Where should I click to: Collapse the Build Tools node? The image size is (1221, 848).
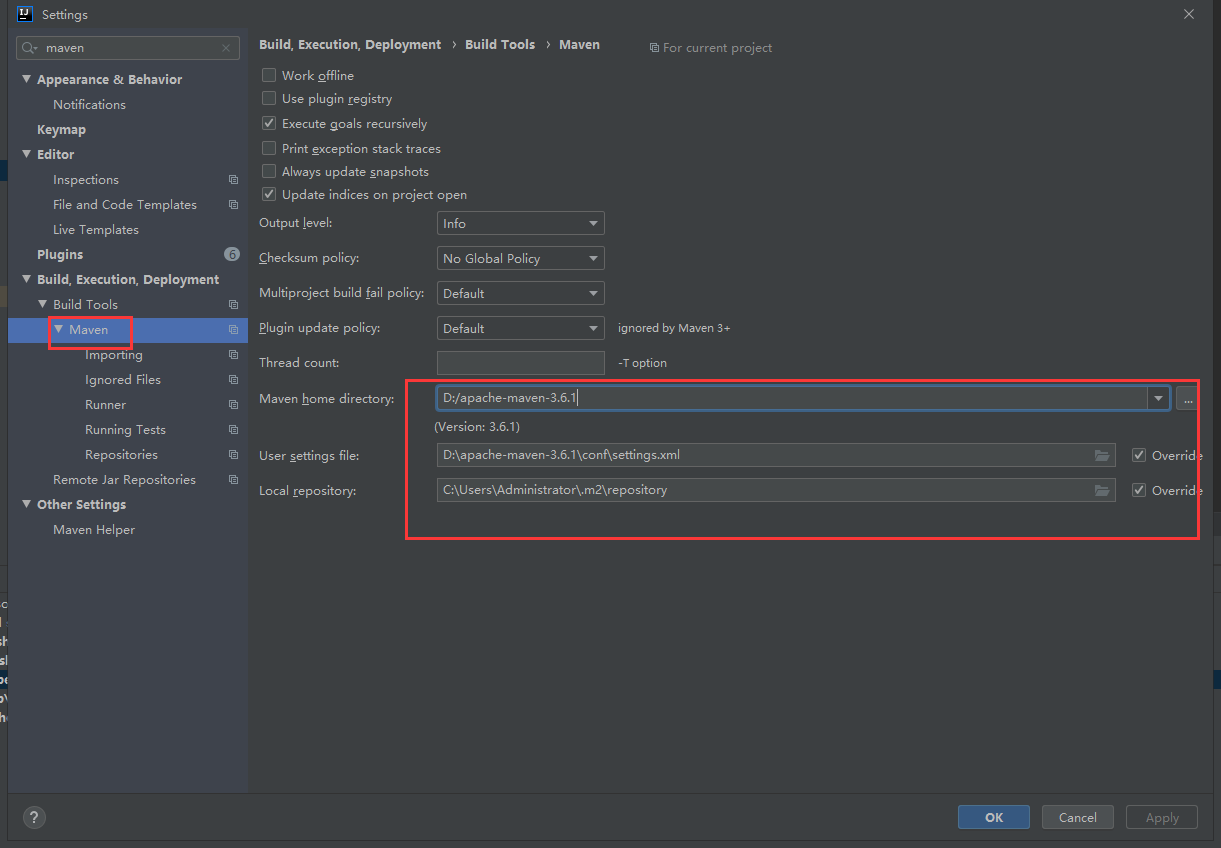pyautogui.click(x=43, y=304)
